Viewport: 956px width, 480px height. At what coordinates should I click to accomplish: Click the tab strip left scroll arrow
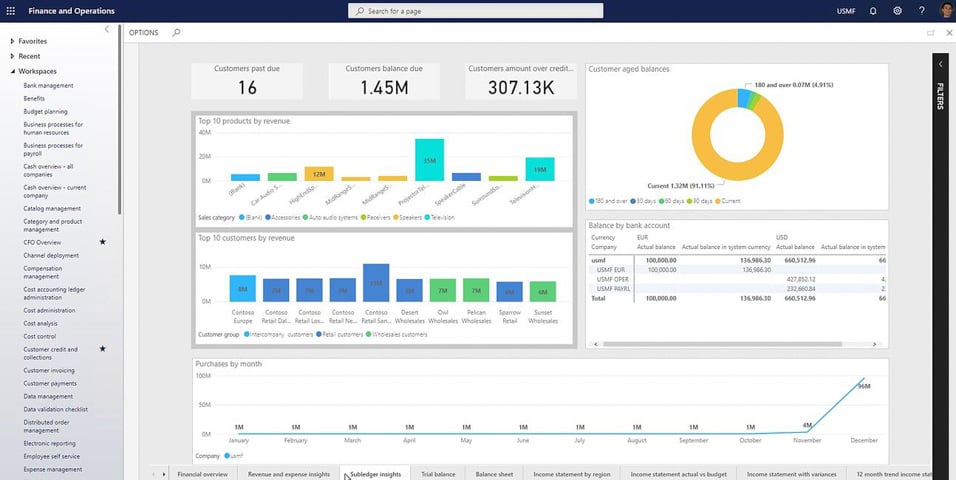tap(153, 474)
